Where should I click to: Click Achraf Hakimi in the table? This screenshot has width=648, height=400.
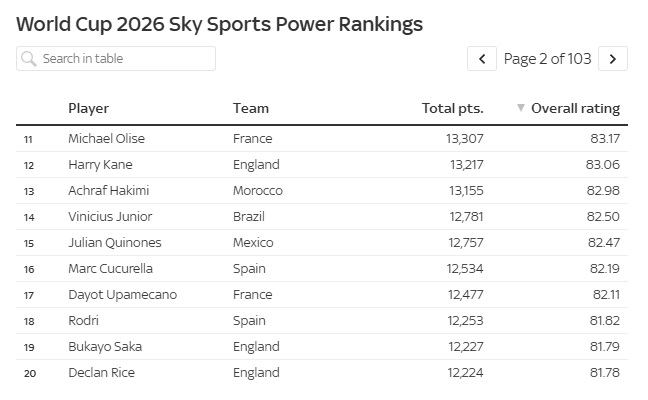pos(109,190)
